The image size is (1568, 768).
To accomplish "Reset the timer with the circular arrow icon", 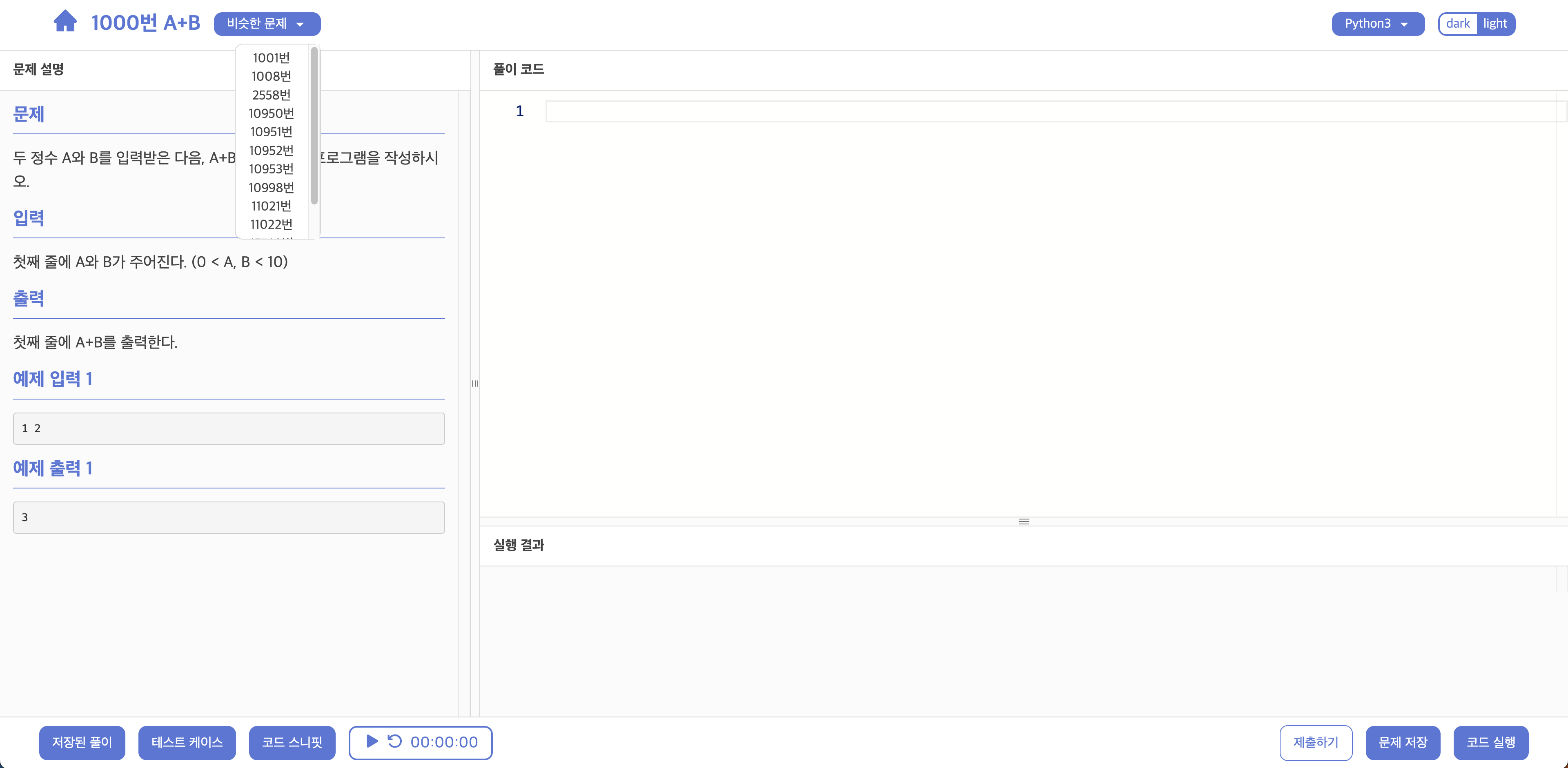I will pyautogui.click(x=394, y=741).
